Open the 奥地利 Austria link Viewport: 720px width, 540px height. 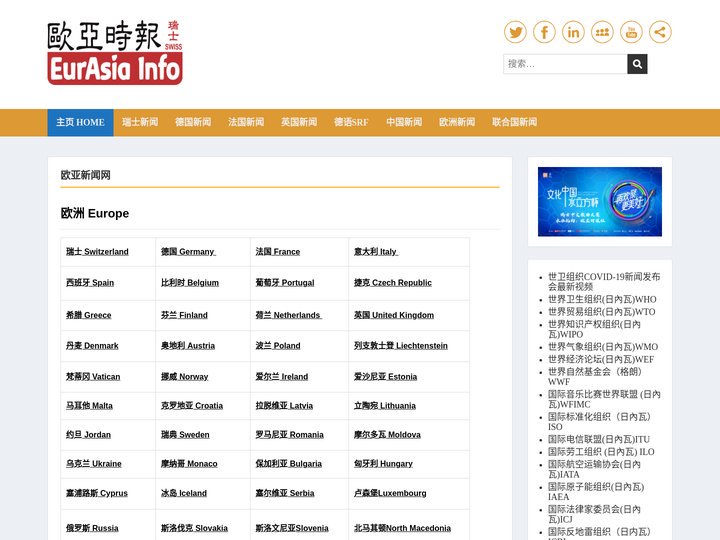point(188,346)
